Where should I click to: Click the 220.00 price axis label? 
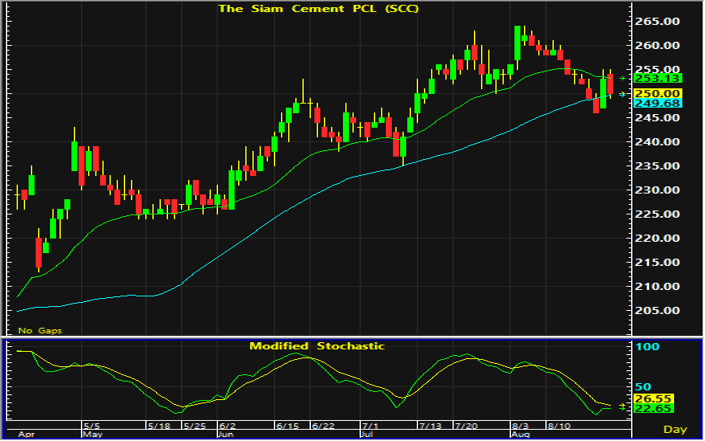pos(657,238)
